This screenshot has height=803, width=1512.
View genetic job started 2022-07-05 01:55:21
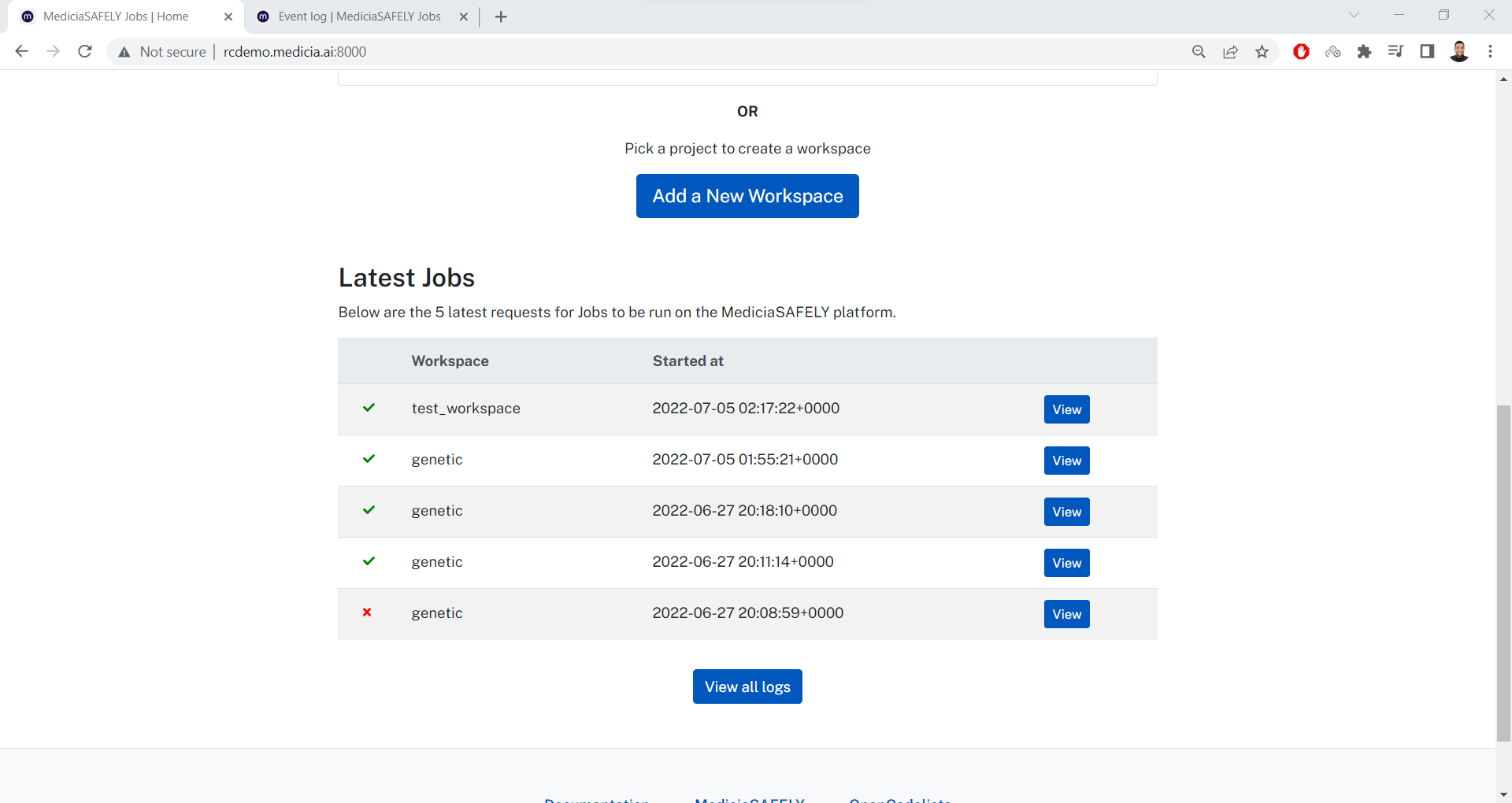coord(1066,461)
